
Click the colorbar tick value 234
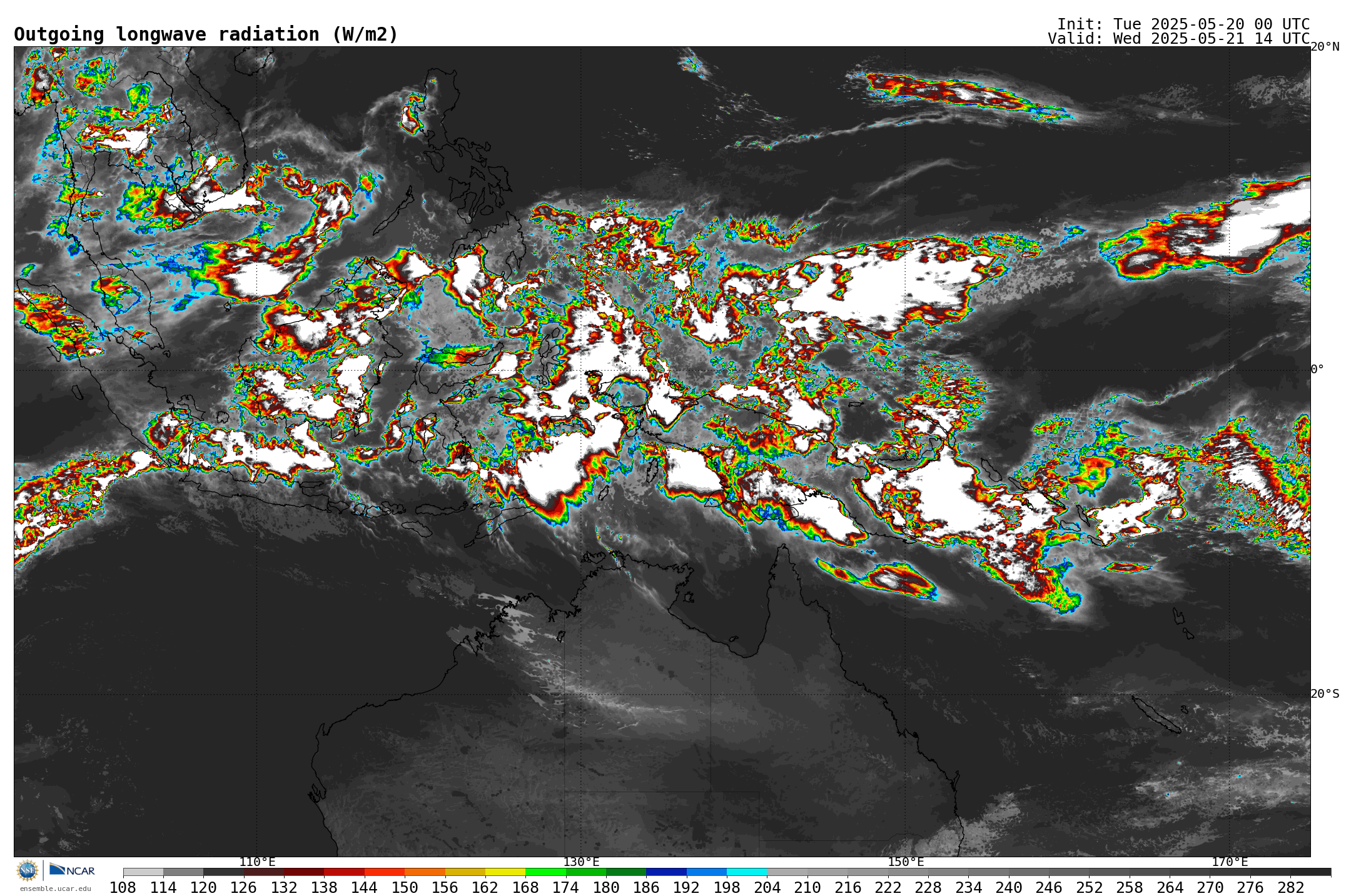[x=968, y=887]
